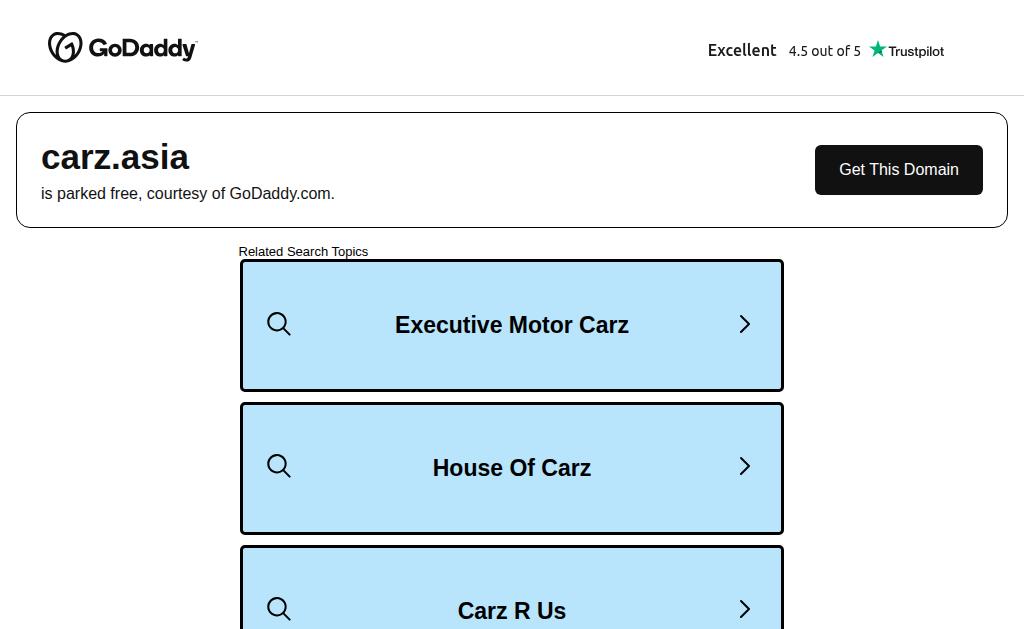Open the Trustpilot wordmark link
Image resolution: width=1024 pixels, height=629 pixels.
916,51
